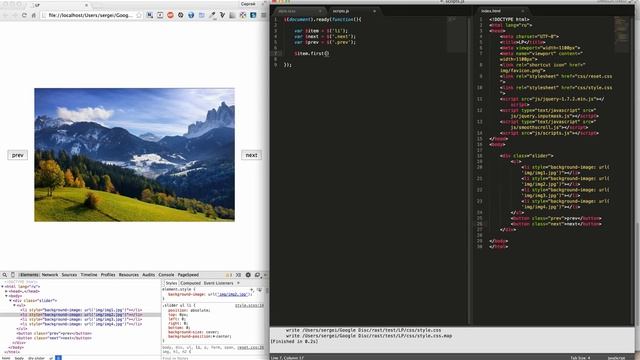Image resolution: width=640 pixels, height=360 pixels.
Task: Click the mountain slider image
Action: (x=135, y=155)
